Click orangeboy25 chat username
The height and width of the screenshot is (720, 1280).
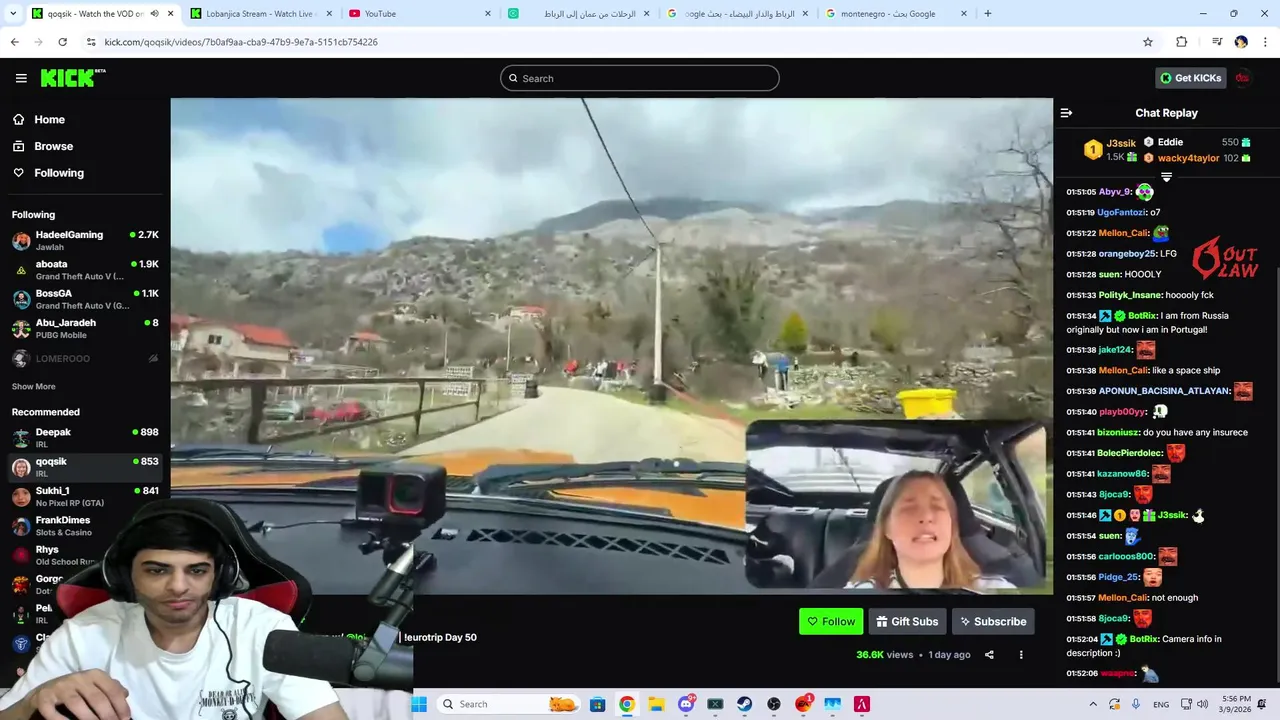1126,253
